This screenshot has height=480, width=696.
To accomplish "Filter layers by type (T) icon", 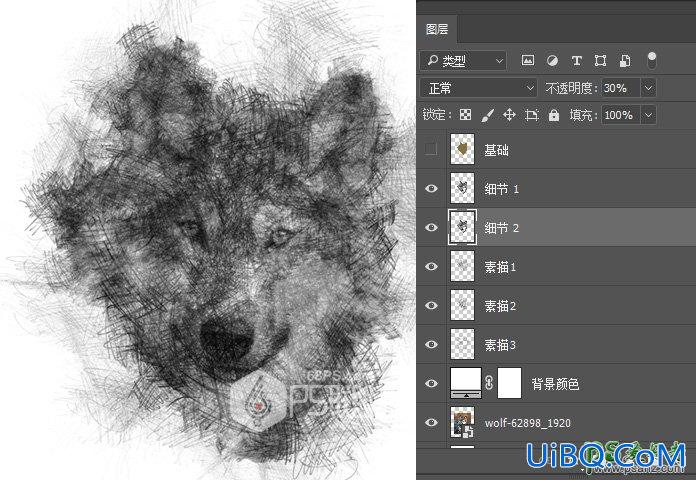I will click(x=577, y=60).
